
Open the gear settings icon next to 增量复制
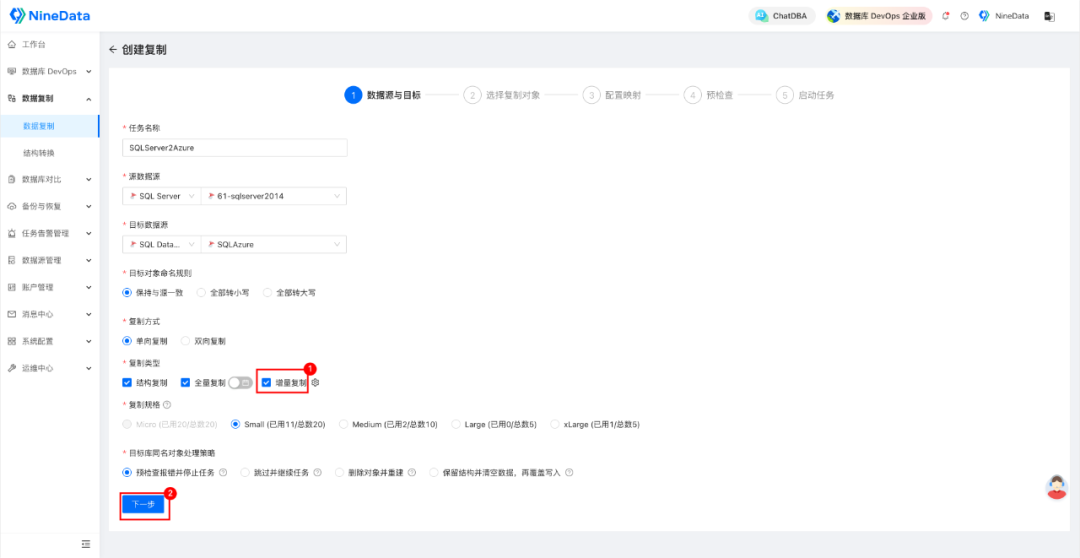315,382
